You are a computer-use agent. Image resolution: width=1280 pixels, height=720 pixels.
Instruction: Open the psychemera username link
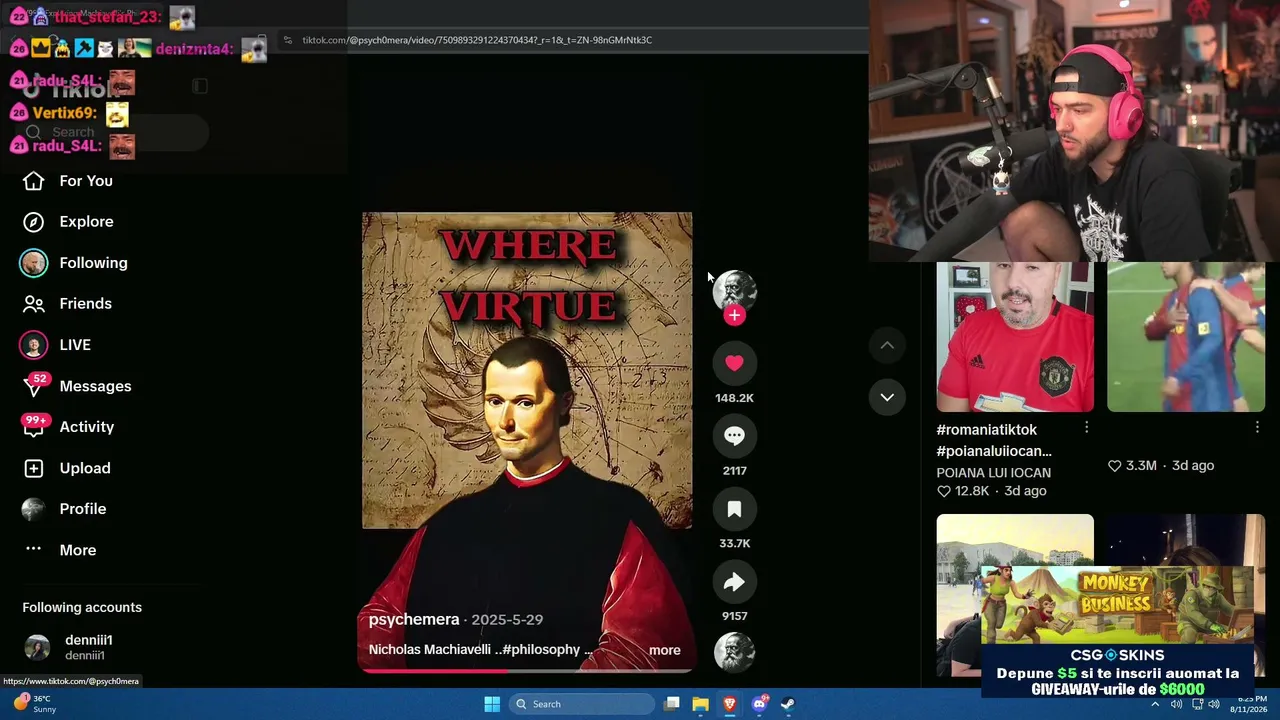click(414, 620)
